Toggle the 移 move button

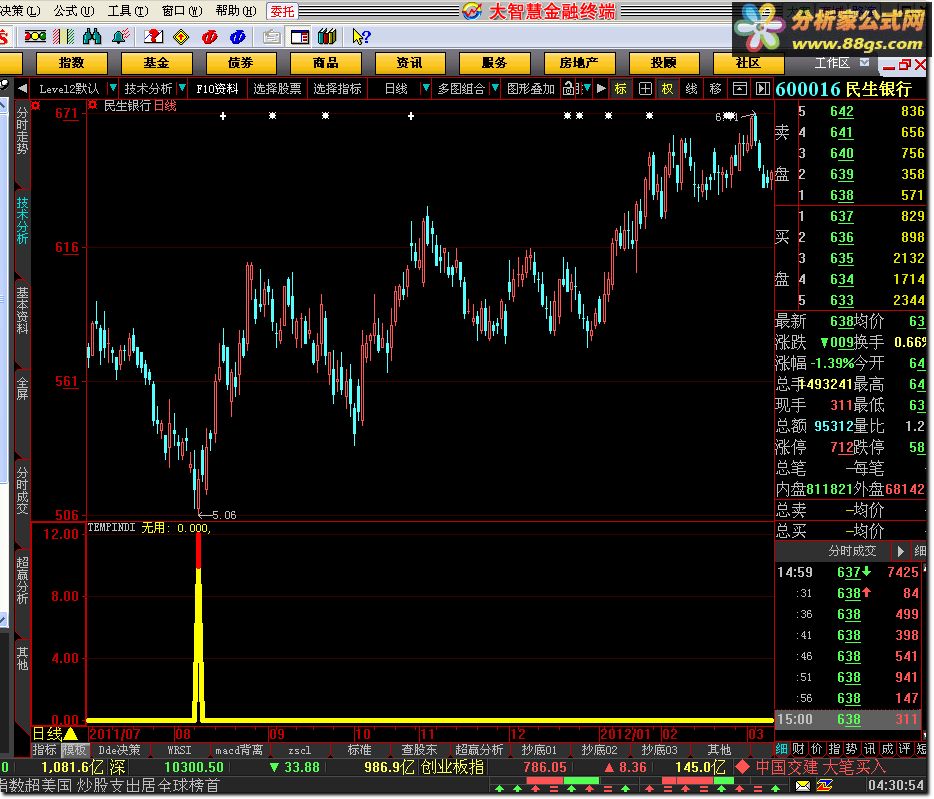click(715, 89)
